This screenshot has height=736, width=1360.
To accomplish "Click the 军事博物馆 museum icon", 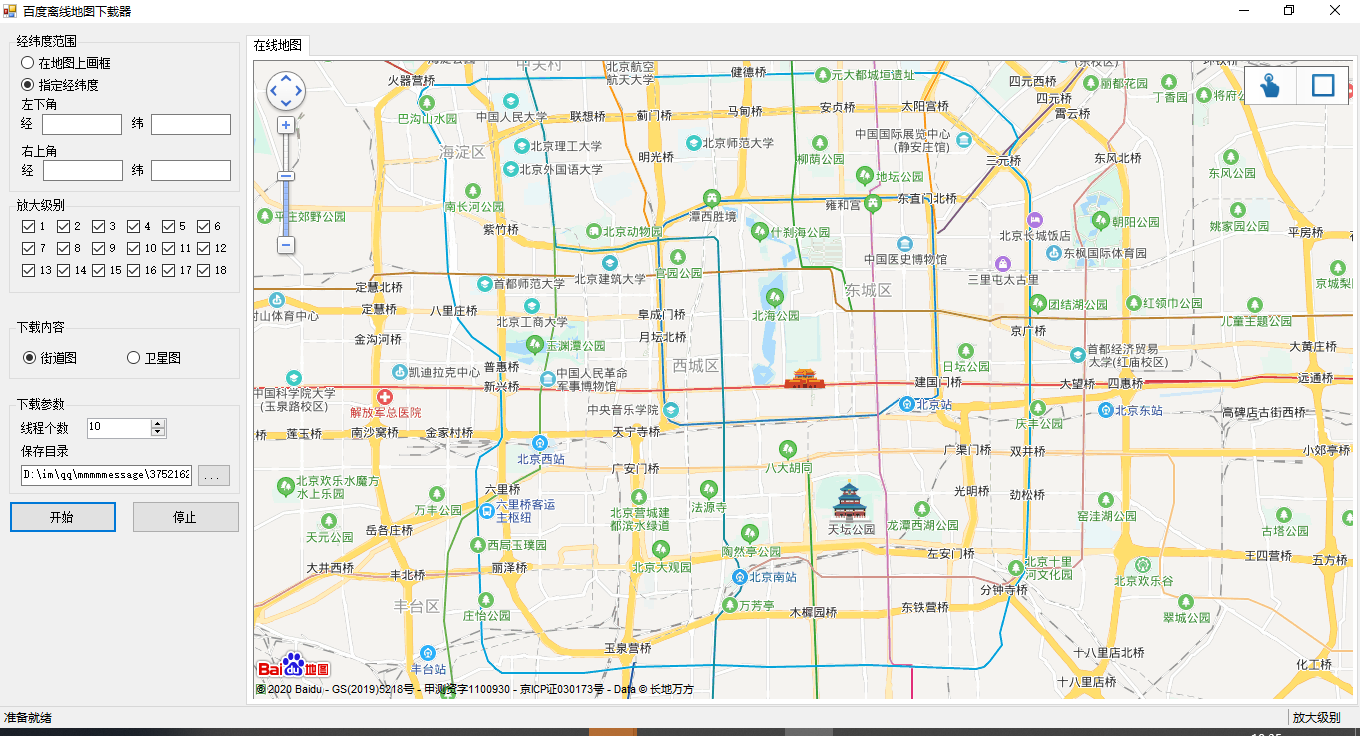I will pos(548,379).
